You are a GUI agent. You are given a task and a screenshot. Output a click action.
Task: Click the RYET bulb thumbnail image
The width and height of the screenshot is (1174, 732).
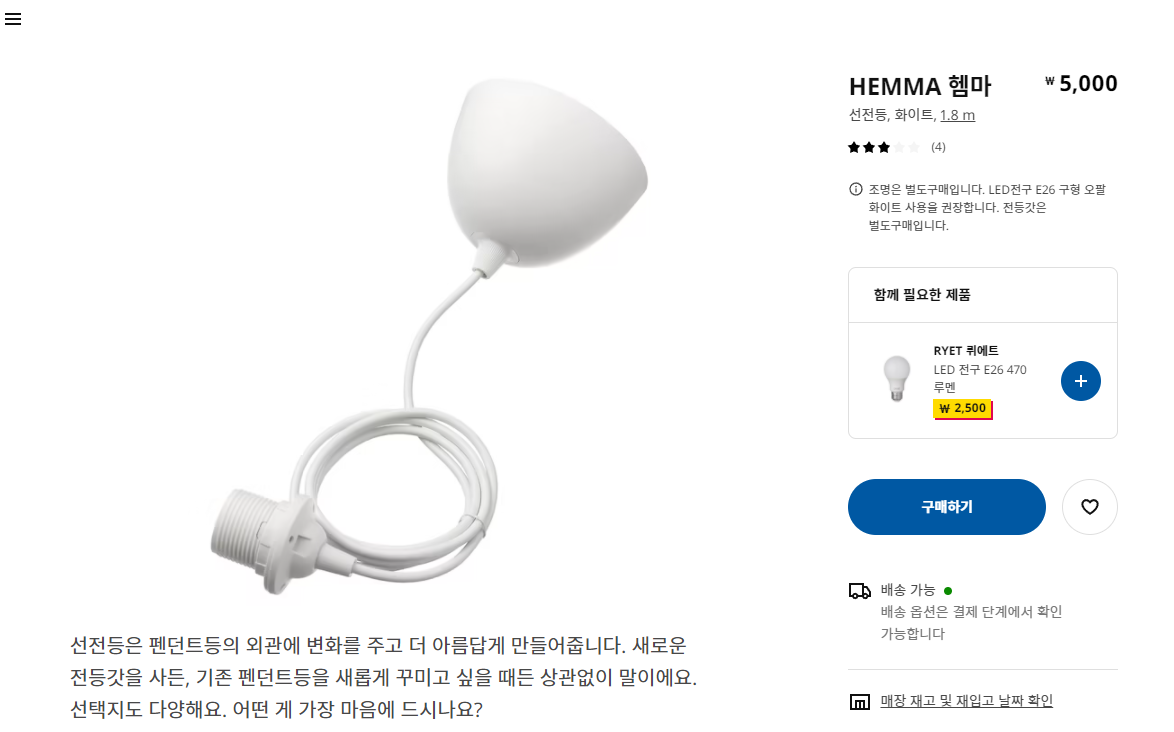click(x=896, y=379)
